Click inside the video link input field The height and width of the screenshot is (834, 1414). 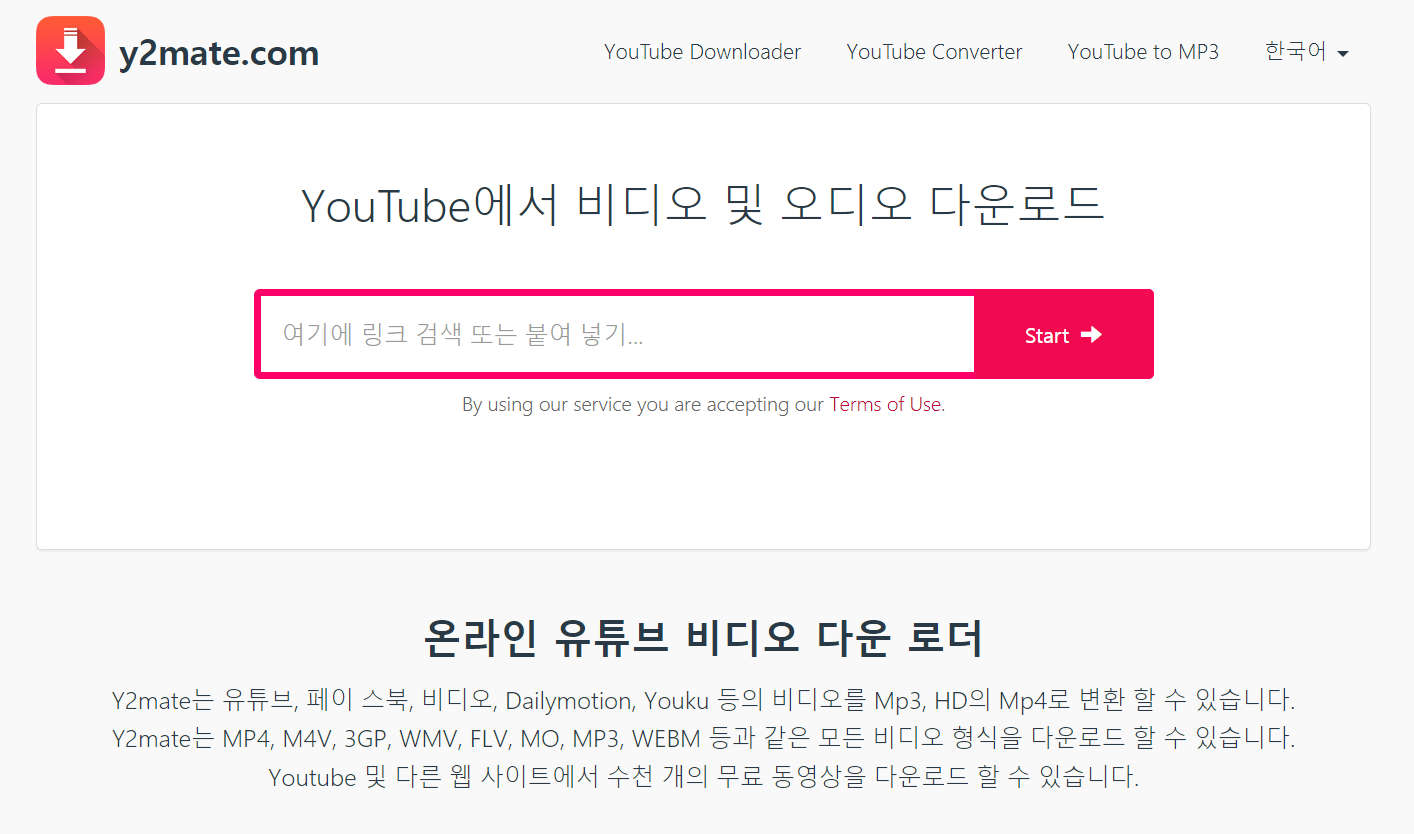[614, 334]
